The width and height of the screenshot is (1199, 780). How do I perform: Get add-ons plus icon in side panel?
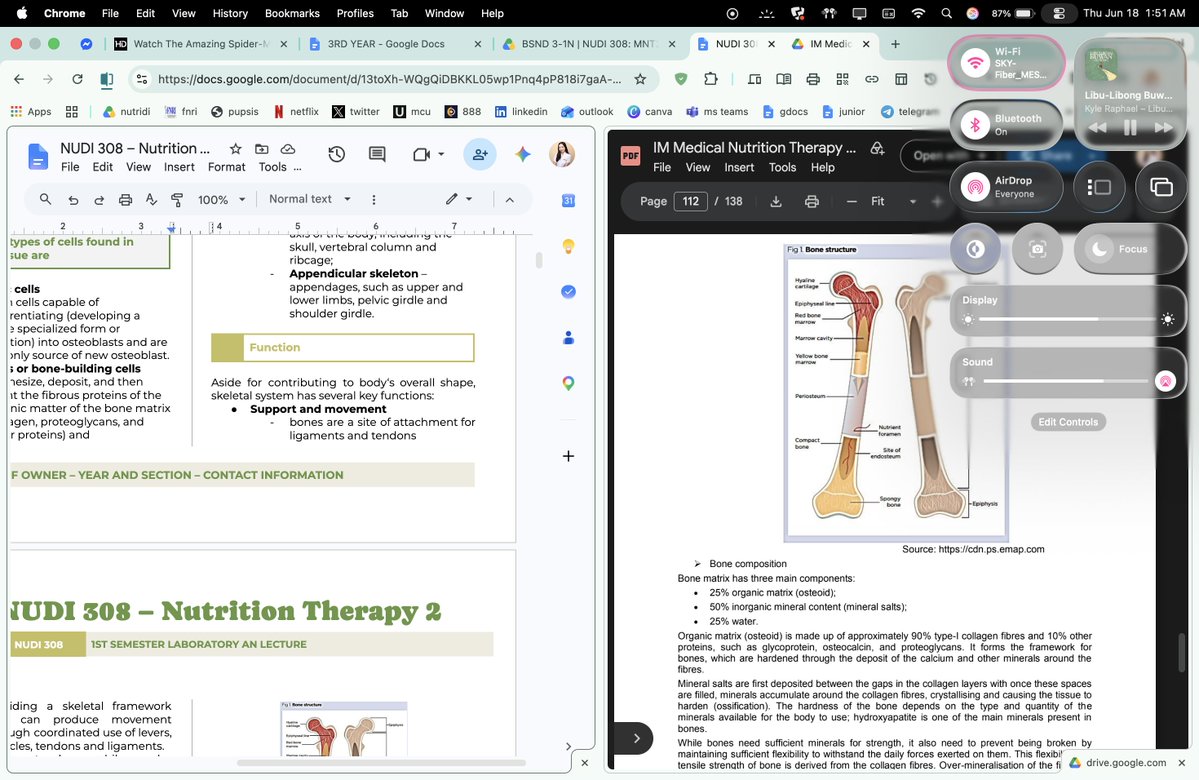(x=568, y=457)
